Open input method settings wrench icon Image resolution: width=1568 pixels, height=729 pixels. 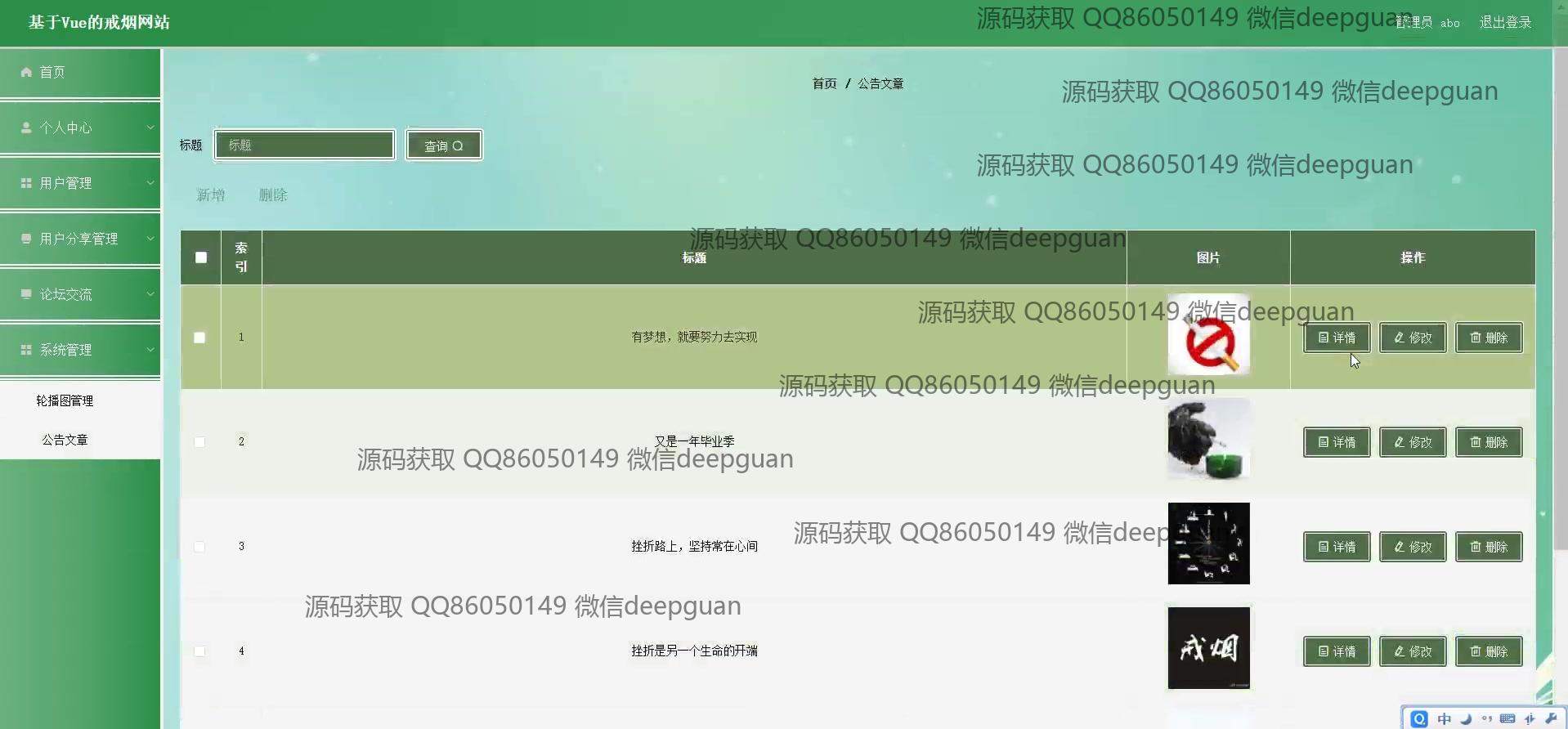pyautogui.click(x=1551, y=719)
